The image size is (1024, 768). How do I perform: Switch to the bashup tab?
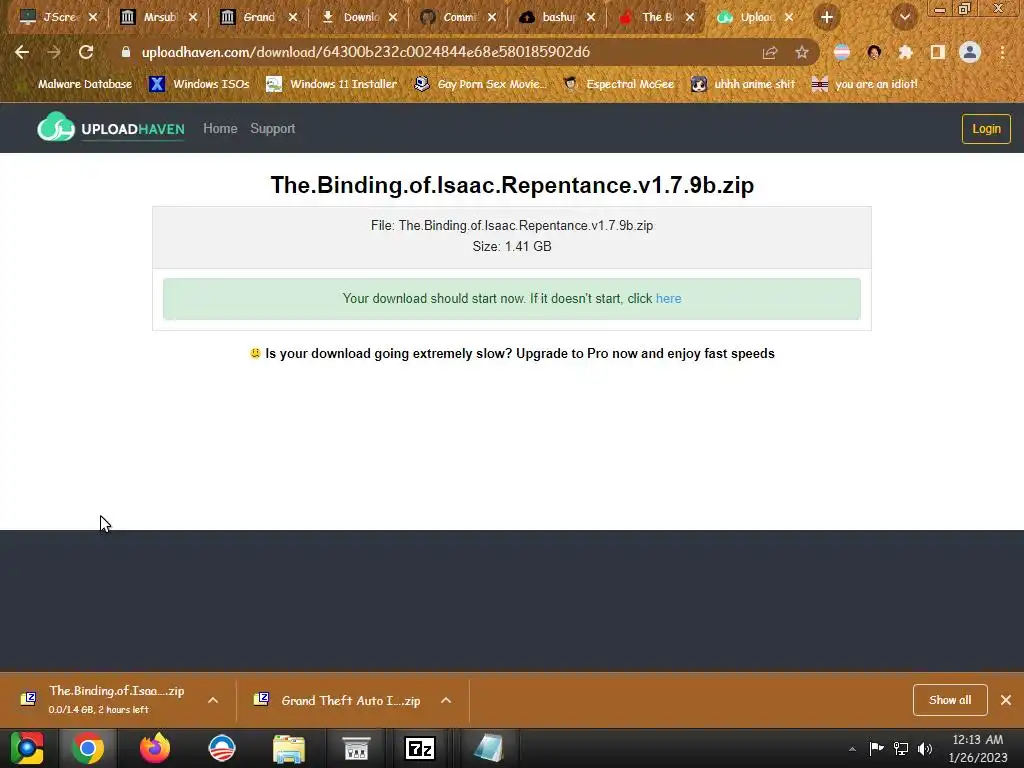click(556, 18)
